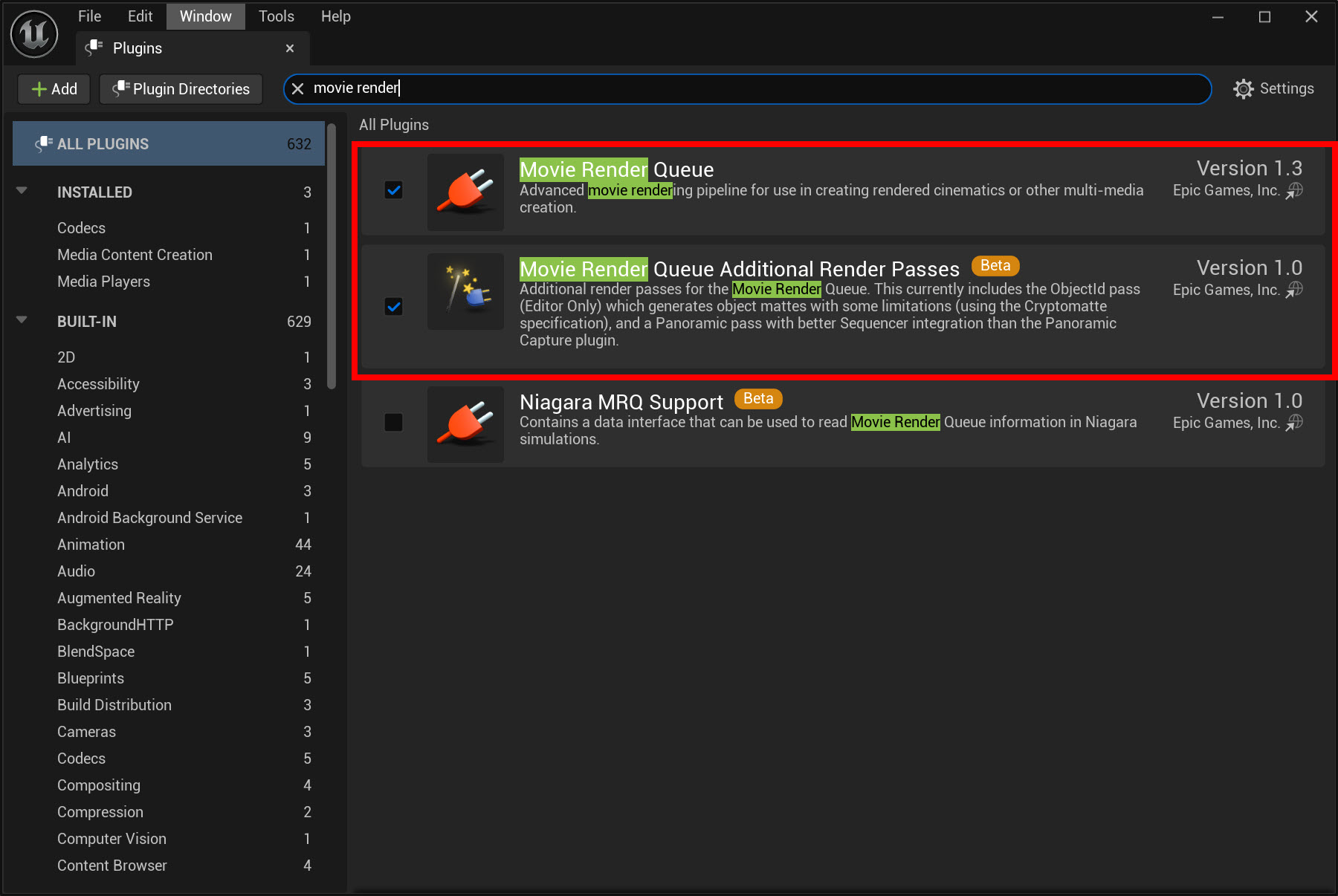Viewport: 1338px width, 896px height.
Task: Open the Edit menu
Action: point(140,16)
